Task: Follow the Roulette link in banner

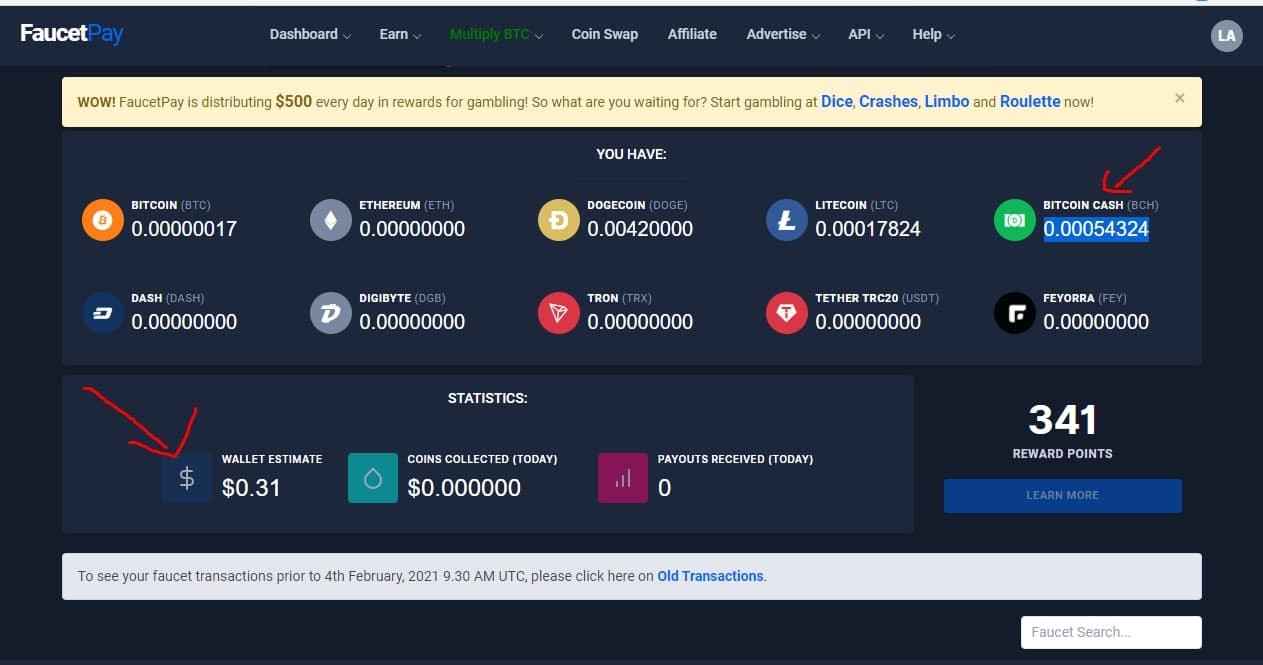Action: (x=1030, y=102)
